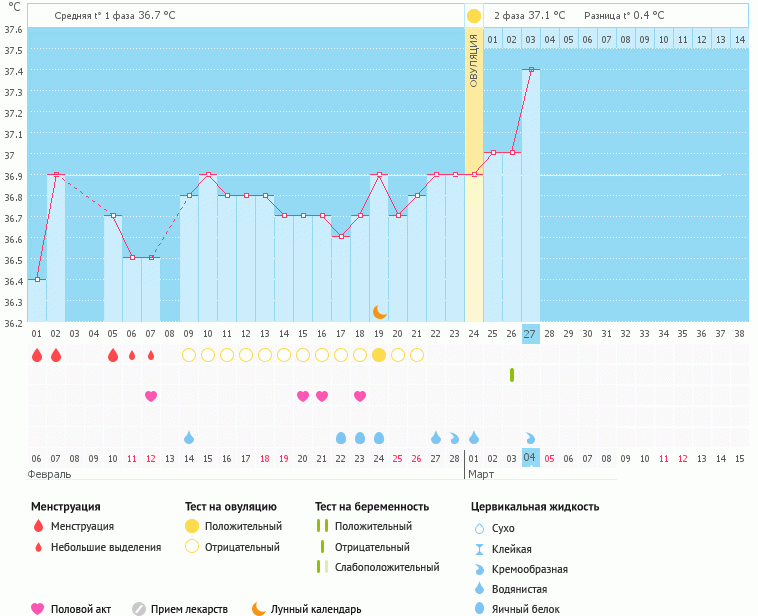758x616 pixels.
Task: Click the 37.4 temperature point on day 27
Action: [x=530, y=70]
